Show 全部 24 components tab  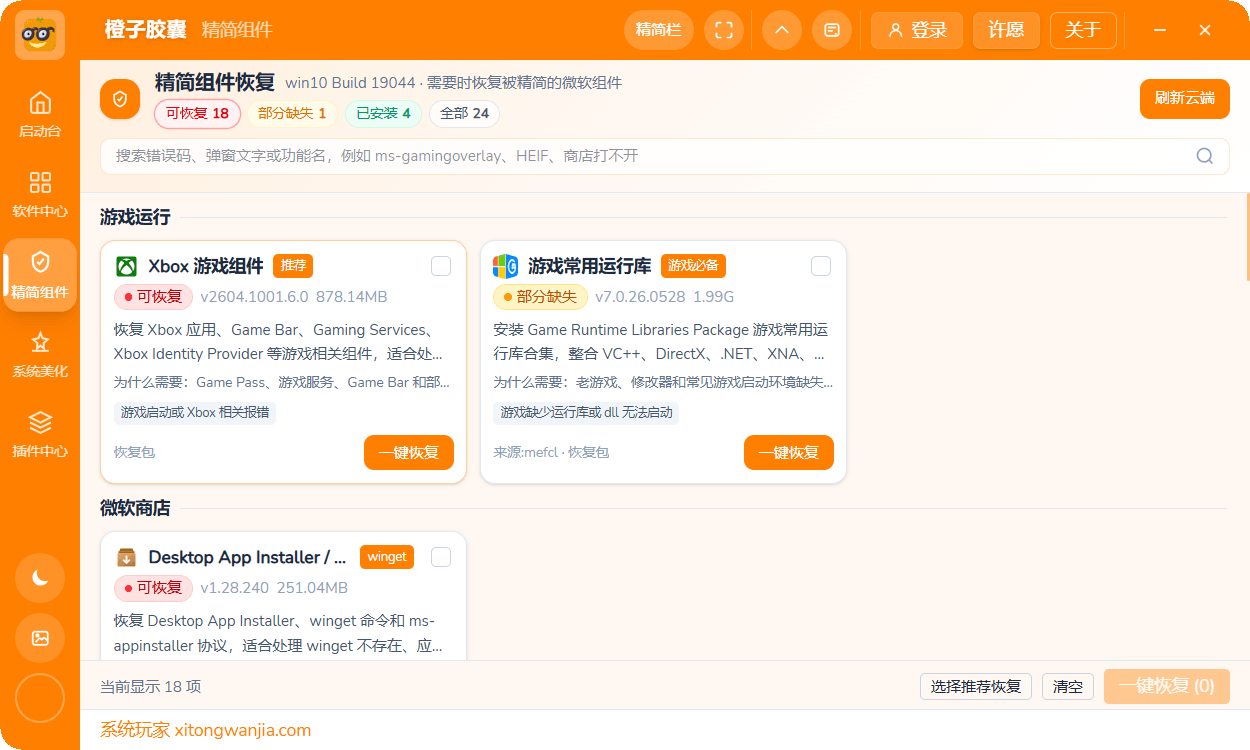point(464,114)
